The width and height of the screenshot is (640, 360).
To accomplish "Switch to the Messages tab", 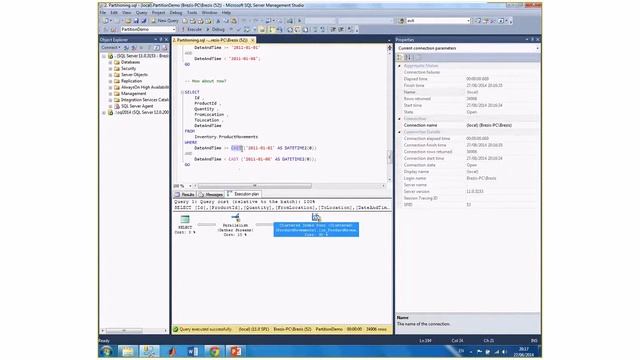I will point(211,194).
